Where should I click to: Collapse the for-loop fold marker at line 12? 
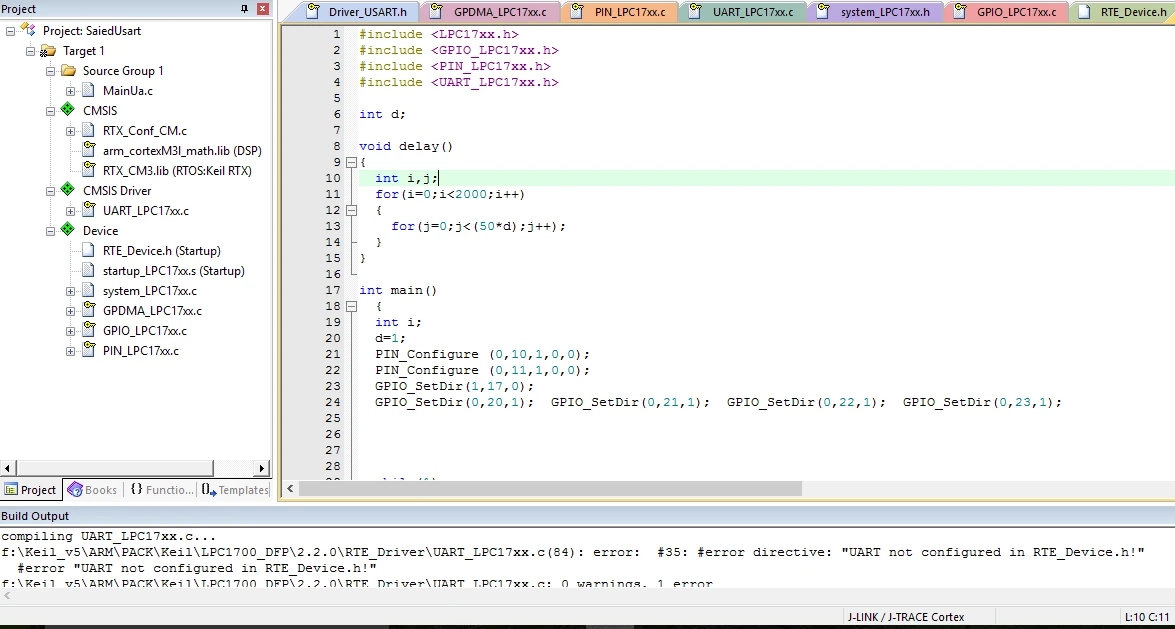coord(351,210)
